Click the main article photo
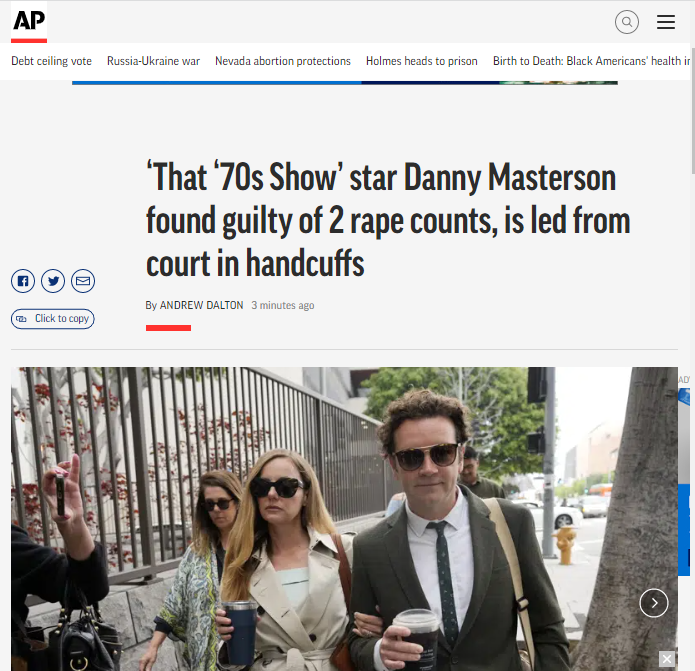This screenshot has height=671, width=695. click(344, 519)
